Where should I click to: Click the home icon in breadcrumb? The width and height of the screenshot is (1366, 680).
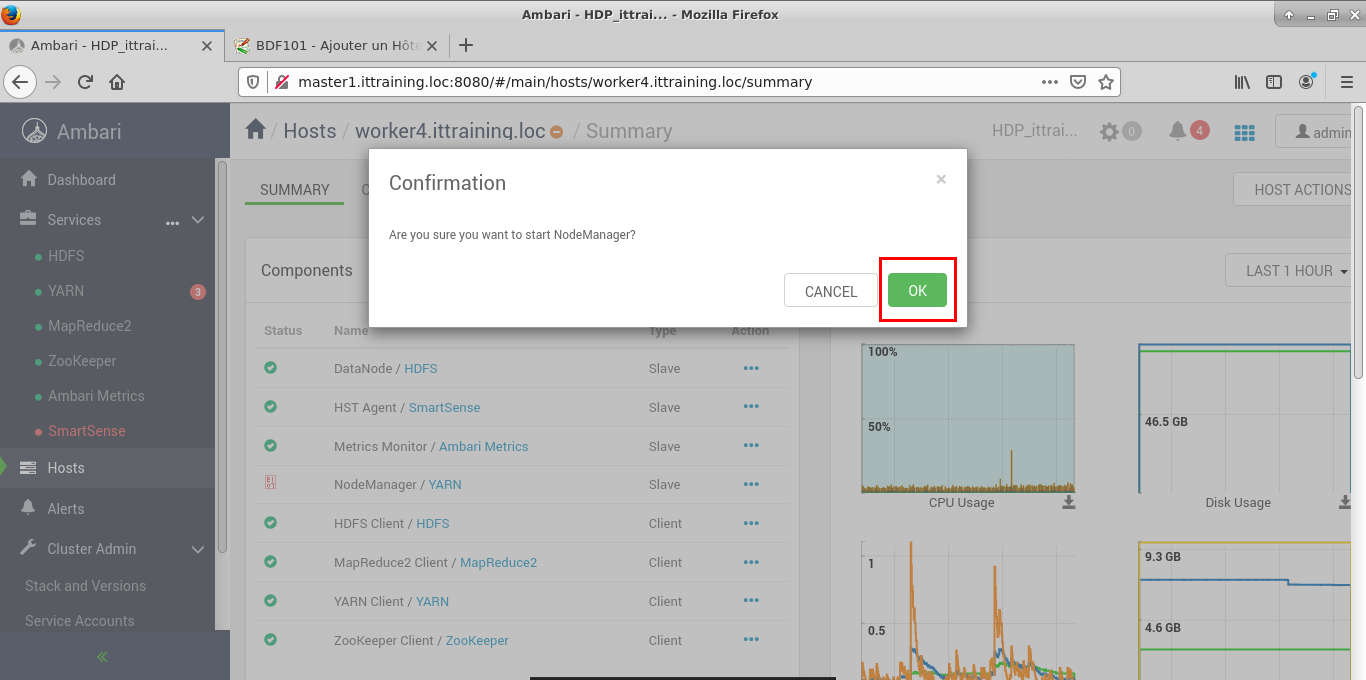[256, 130]
